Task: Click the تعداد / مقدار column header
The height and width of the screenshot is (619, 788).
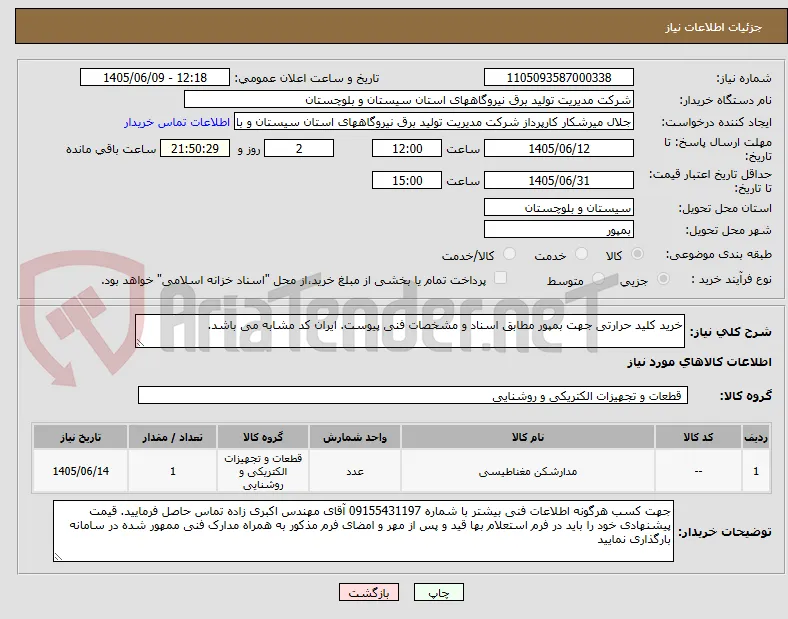Action: tap(172, 437)
